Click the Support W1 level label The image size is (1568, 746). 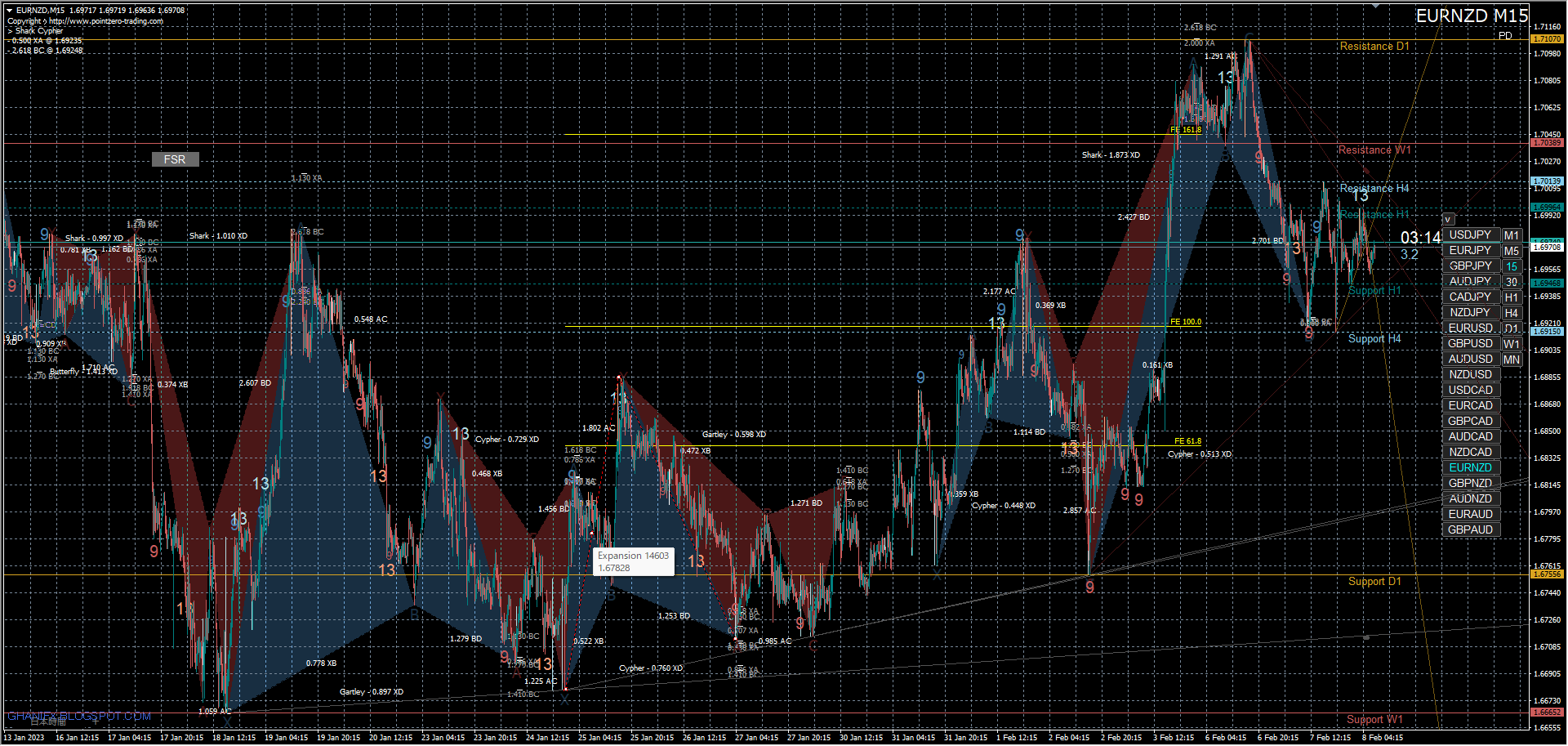(x=1374, y=720)
